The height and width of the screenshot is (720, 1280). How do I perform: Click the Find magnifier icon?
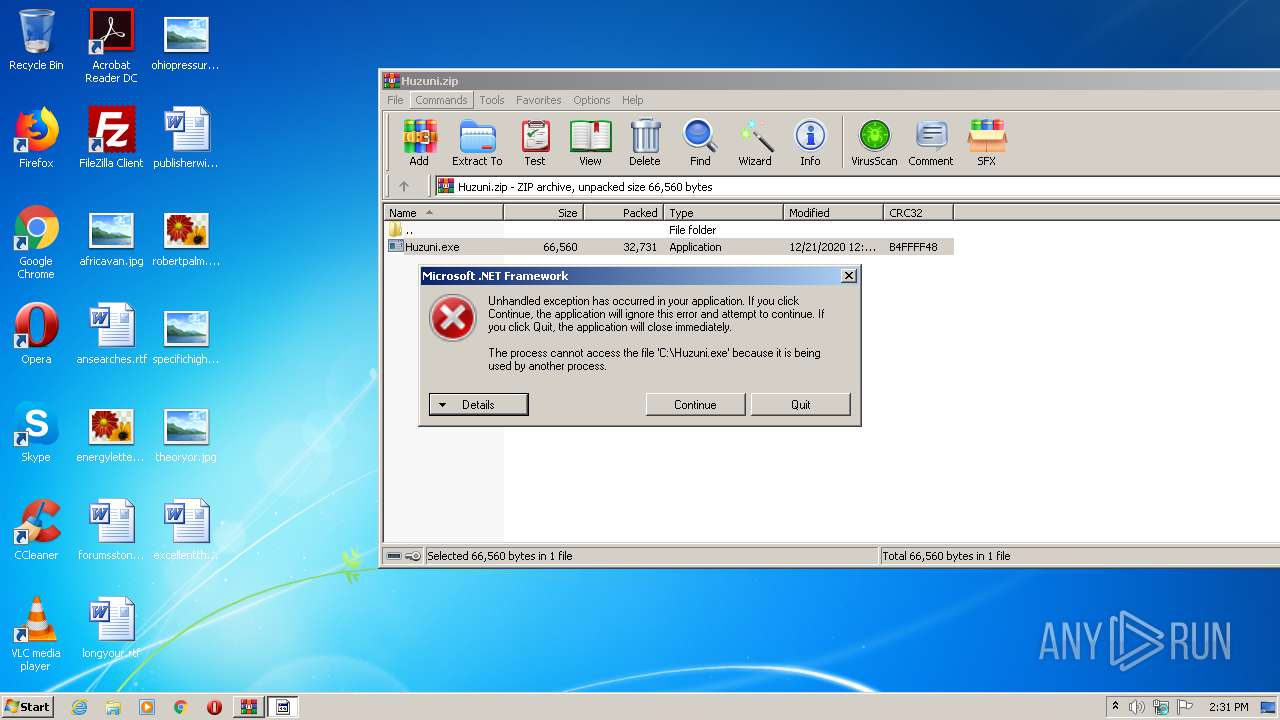(x=700, y=142)
